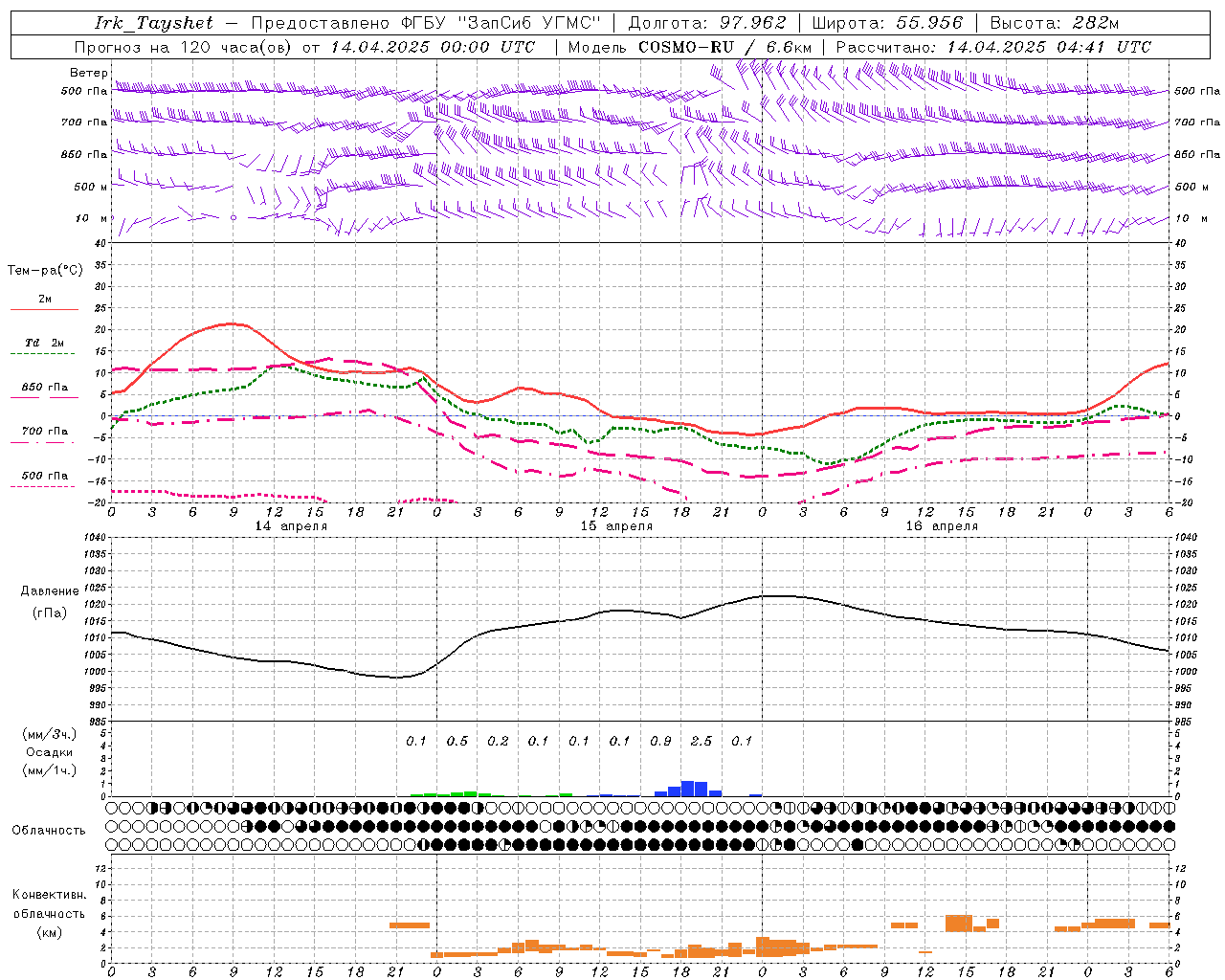Click the (гПа) unit under Давление

point(50,613)
